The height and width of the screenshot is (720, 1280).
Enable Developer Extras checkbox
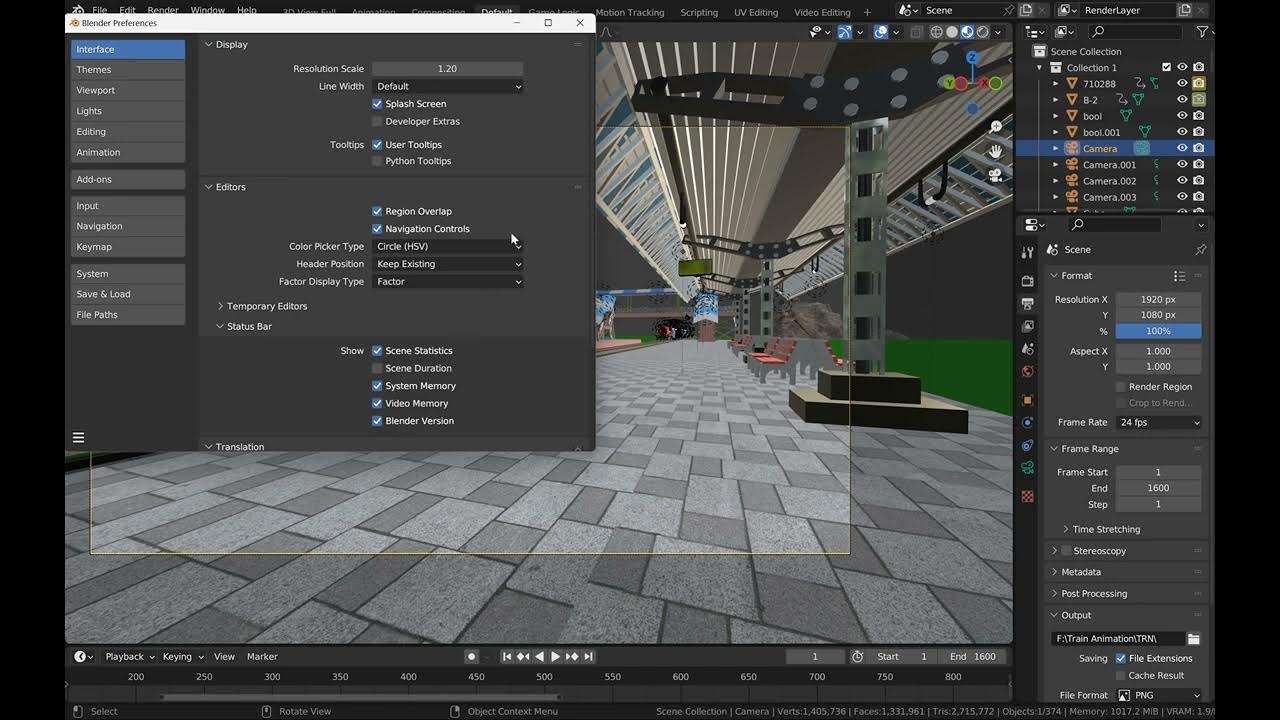pyautogui.click(x=377, y=121)
